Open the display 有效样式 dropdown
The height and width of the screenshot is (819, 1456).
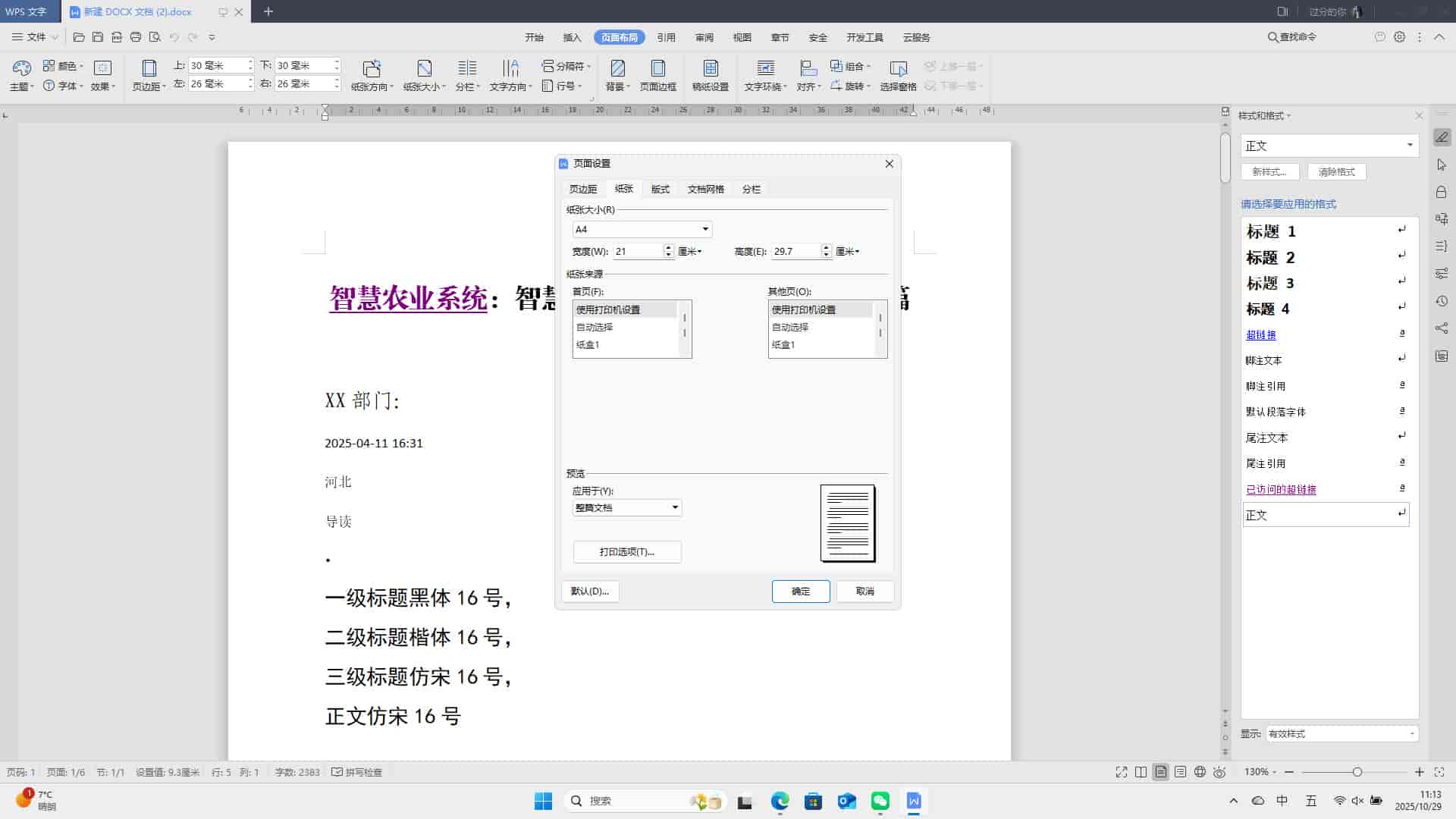tap(1341, 733)
